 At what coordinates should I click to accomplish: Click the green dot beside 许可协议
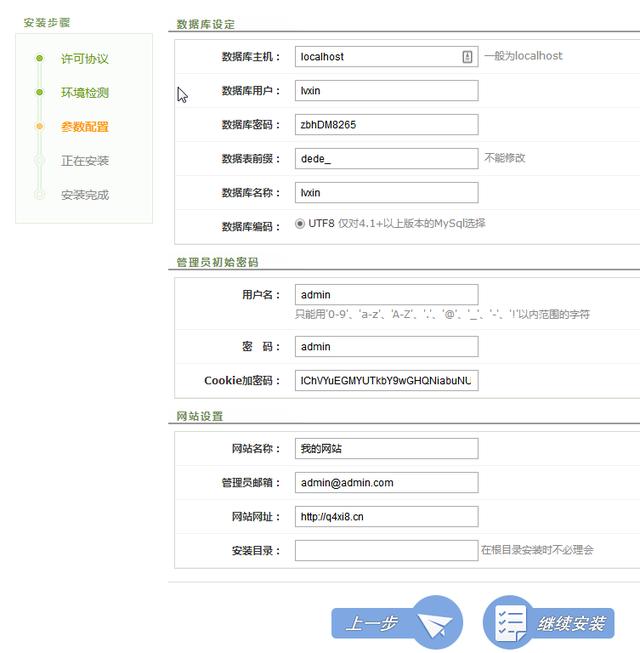coord(39,59)
